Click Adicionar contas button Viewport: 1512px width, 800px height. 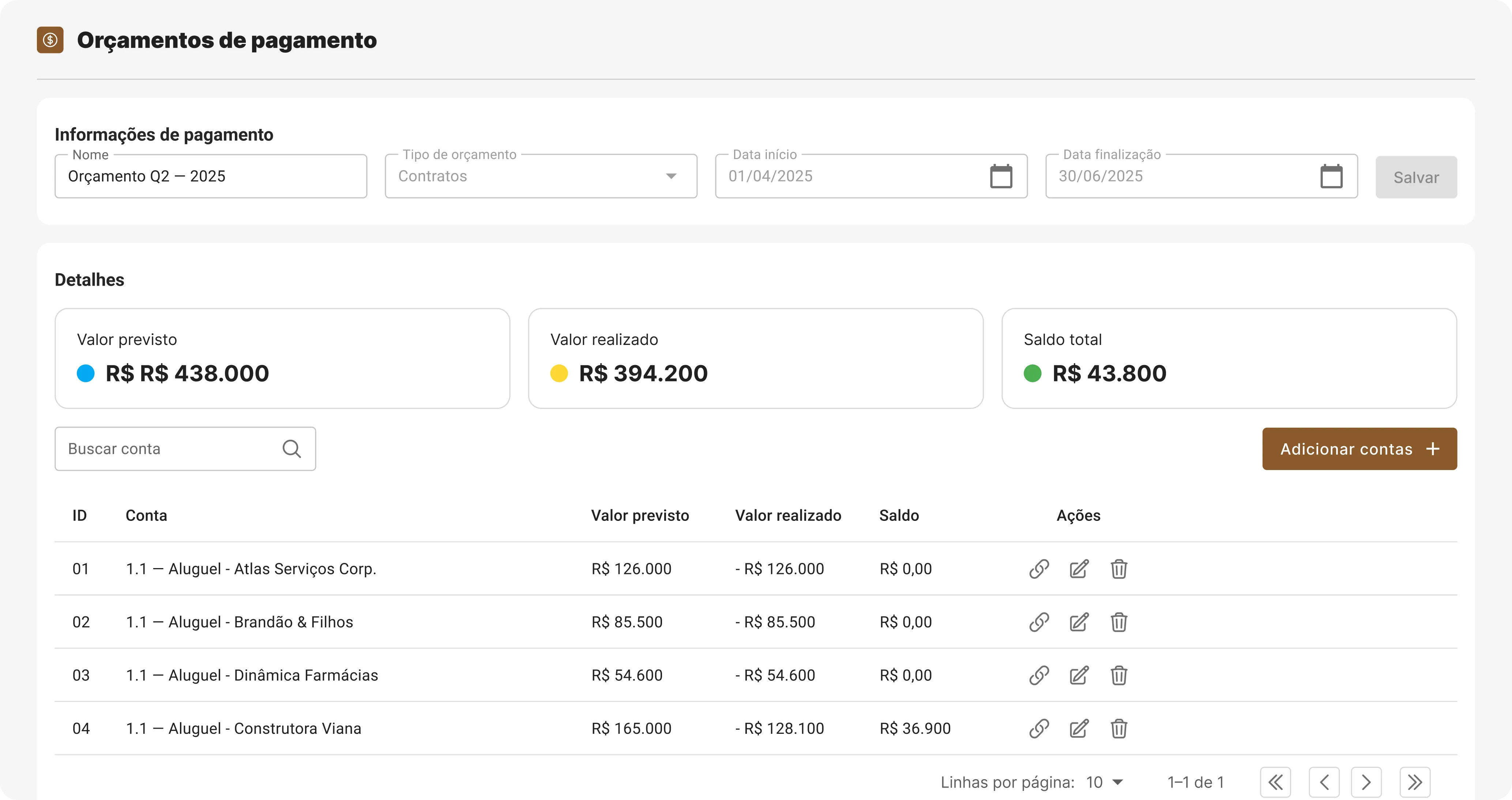(1359, 448)
